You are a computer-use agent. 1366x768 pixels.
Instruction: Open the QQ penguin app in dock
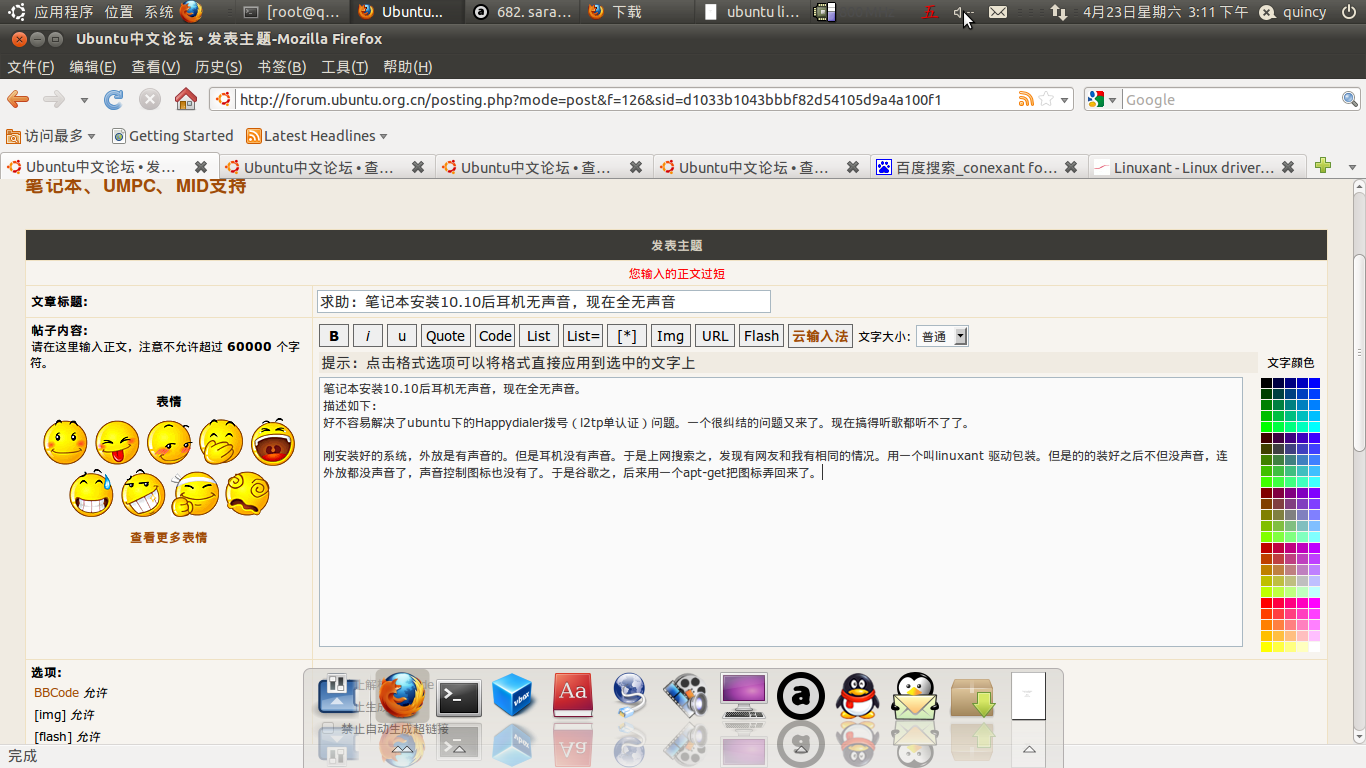[x=857, y=696]
